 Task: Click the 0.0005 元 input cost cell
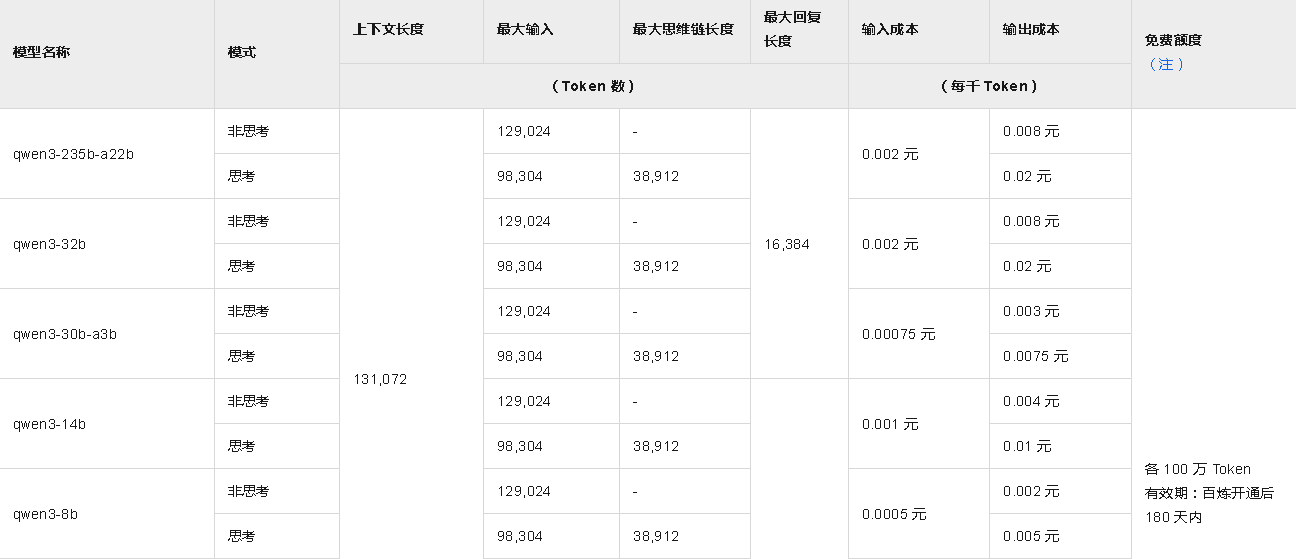[x=894, y=514]
